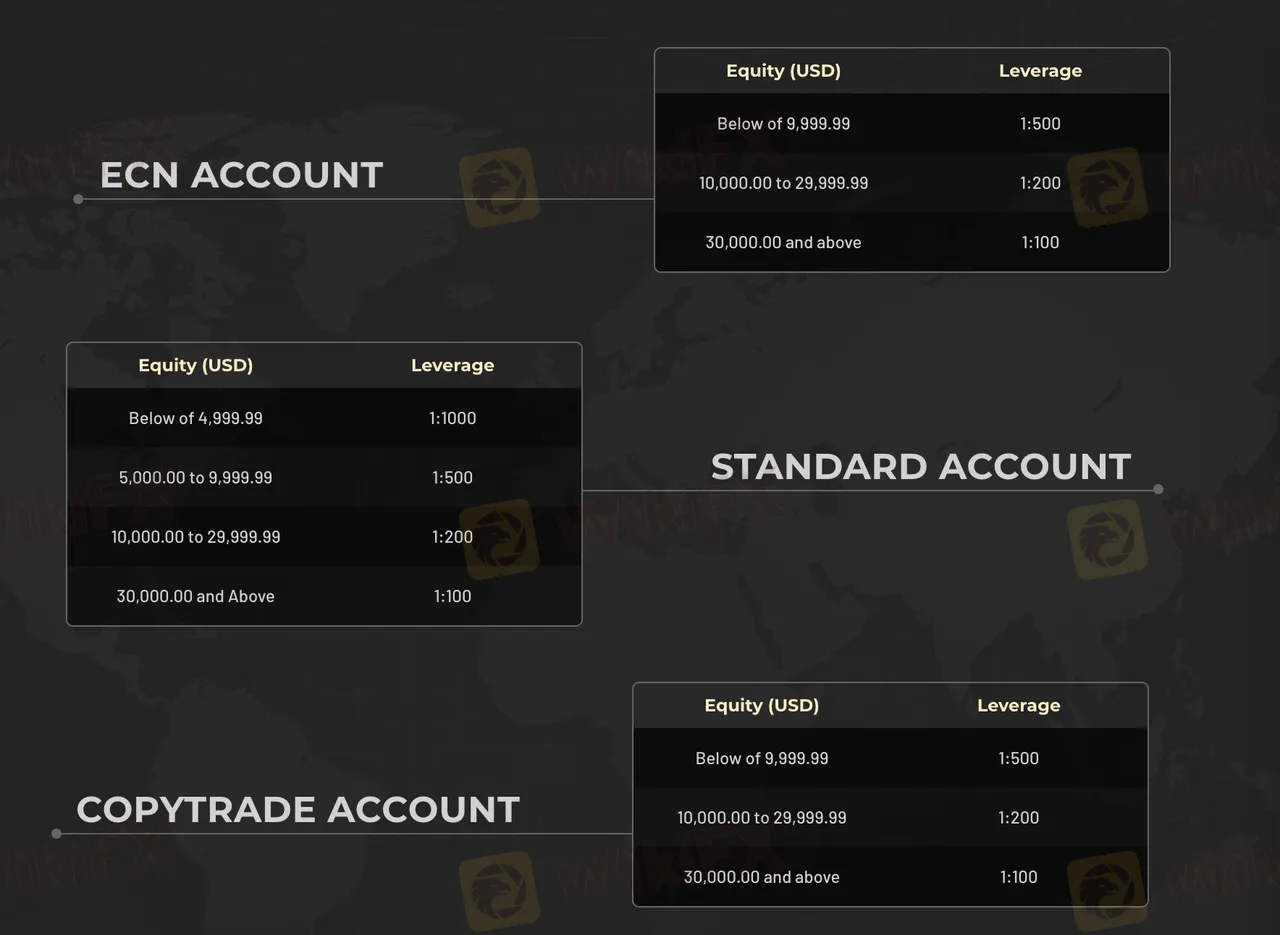Click Leverage header in Copytrade account table
1280x935 pixels.
coord(1018,705)
